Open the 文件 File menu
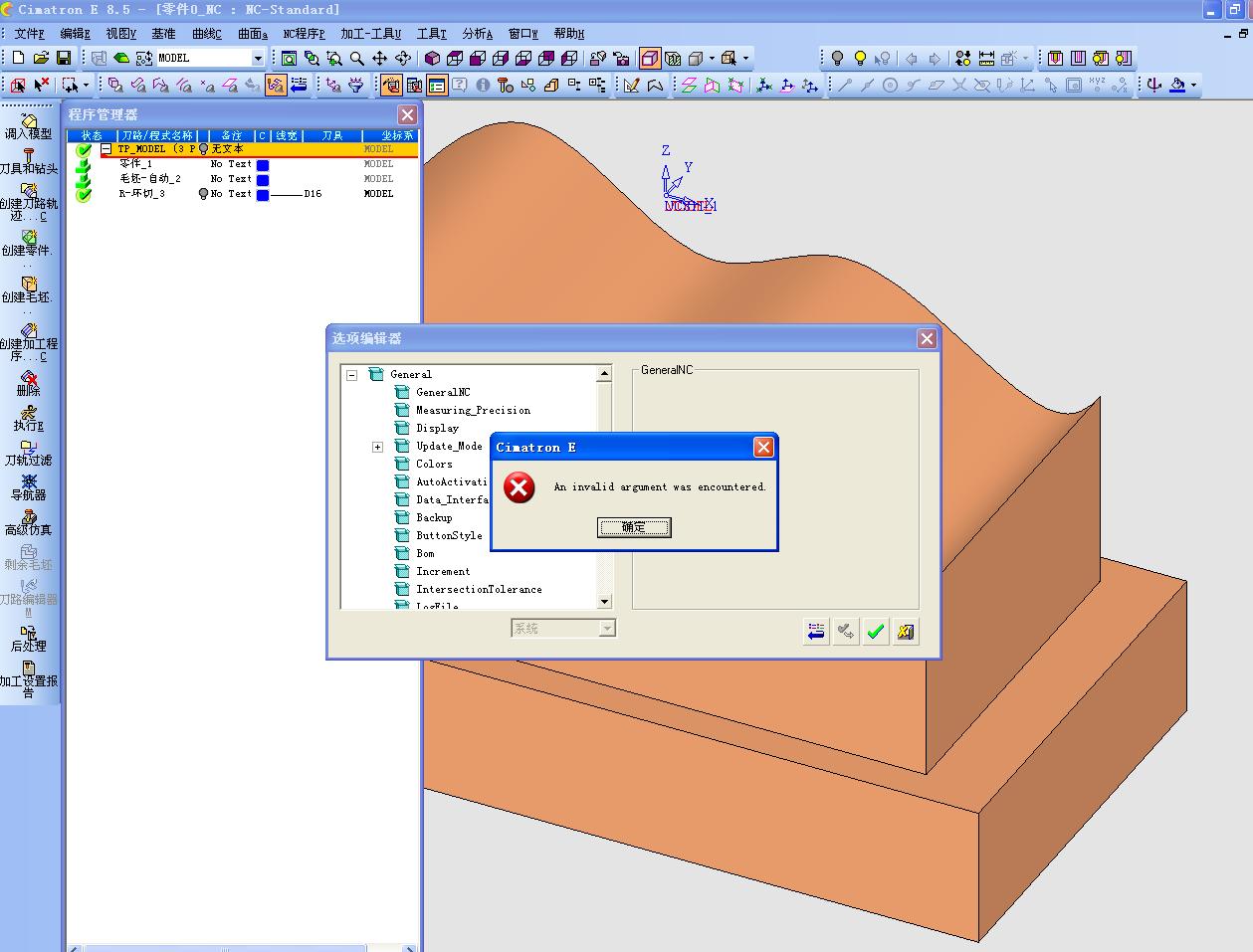The width and height of the screenshot is (1253, 952). pos(30,34)
